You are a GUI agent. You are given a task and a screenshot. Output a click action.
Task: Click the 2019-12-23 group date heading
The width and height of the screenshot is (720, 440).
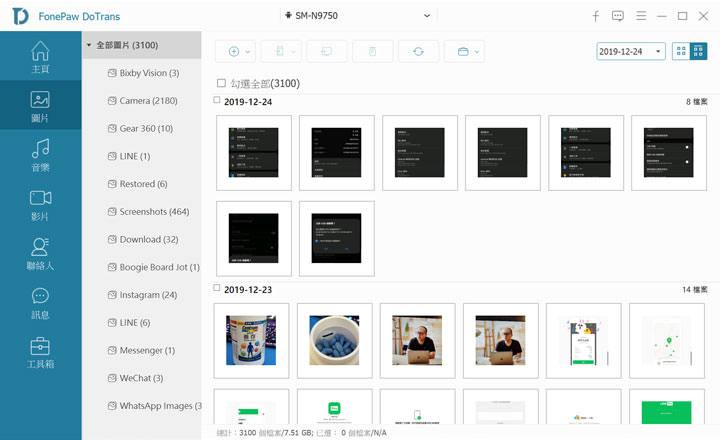(248, 290)
